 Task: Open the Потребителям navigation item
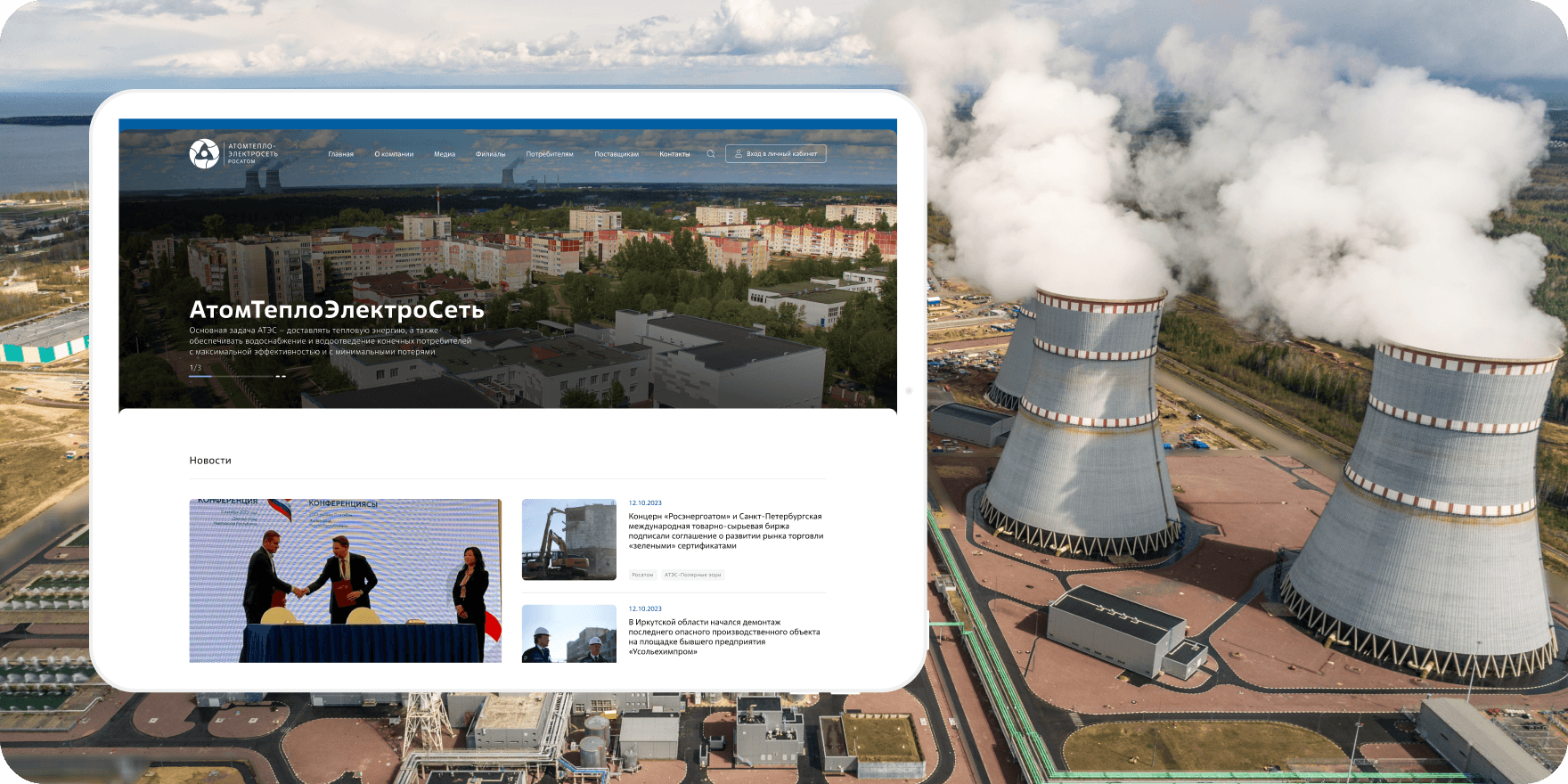tap(550, 154)
